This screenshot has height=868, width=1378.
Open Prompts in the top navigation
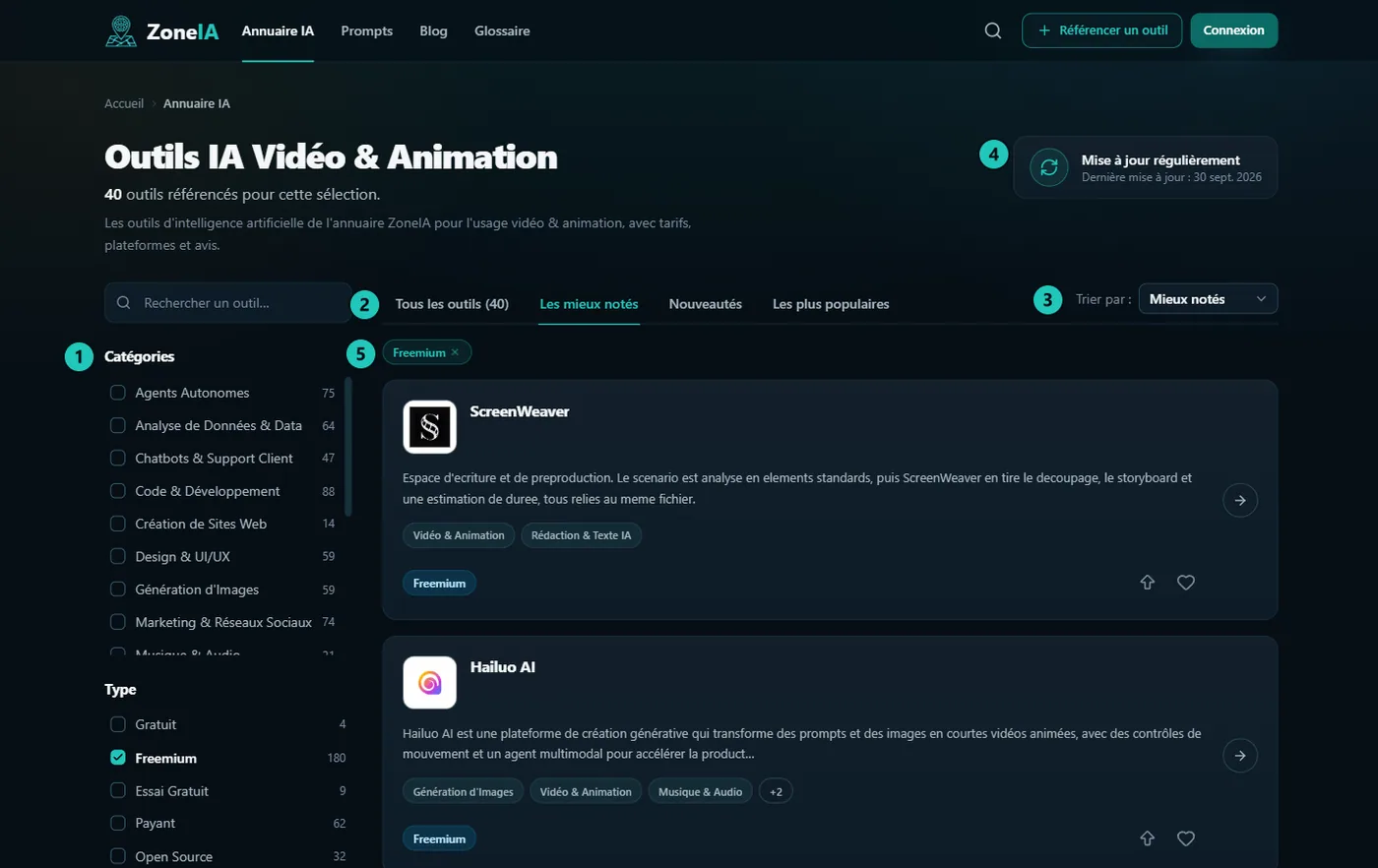point(366,31)
